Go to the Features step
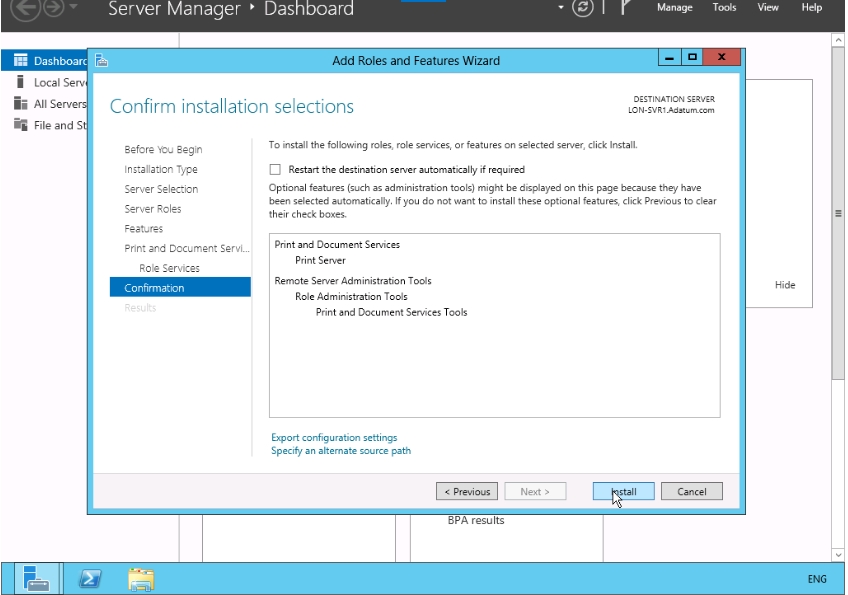The image size is (848, 595). point(143,228)
